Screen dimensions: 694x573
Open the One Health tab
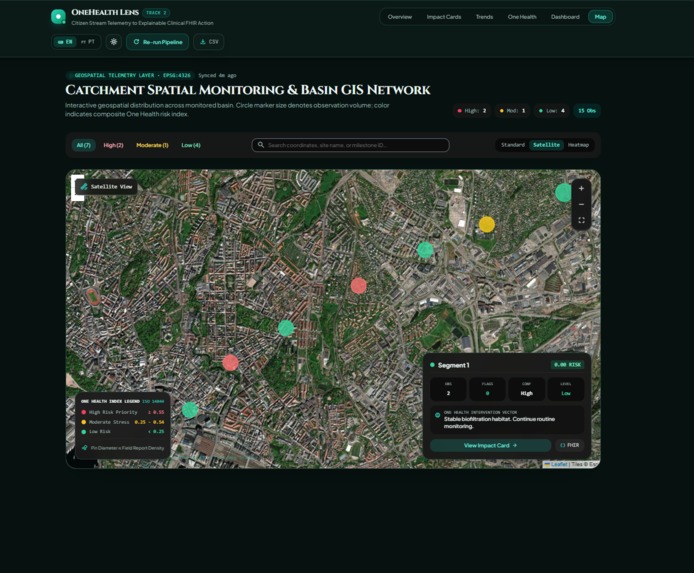coord(522,17)
